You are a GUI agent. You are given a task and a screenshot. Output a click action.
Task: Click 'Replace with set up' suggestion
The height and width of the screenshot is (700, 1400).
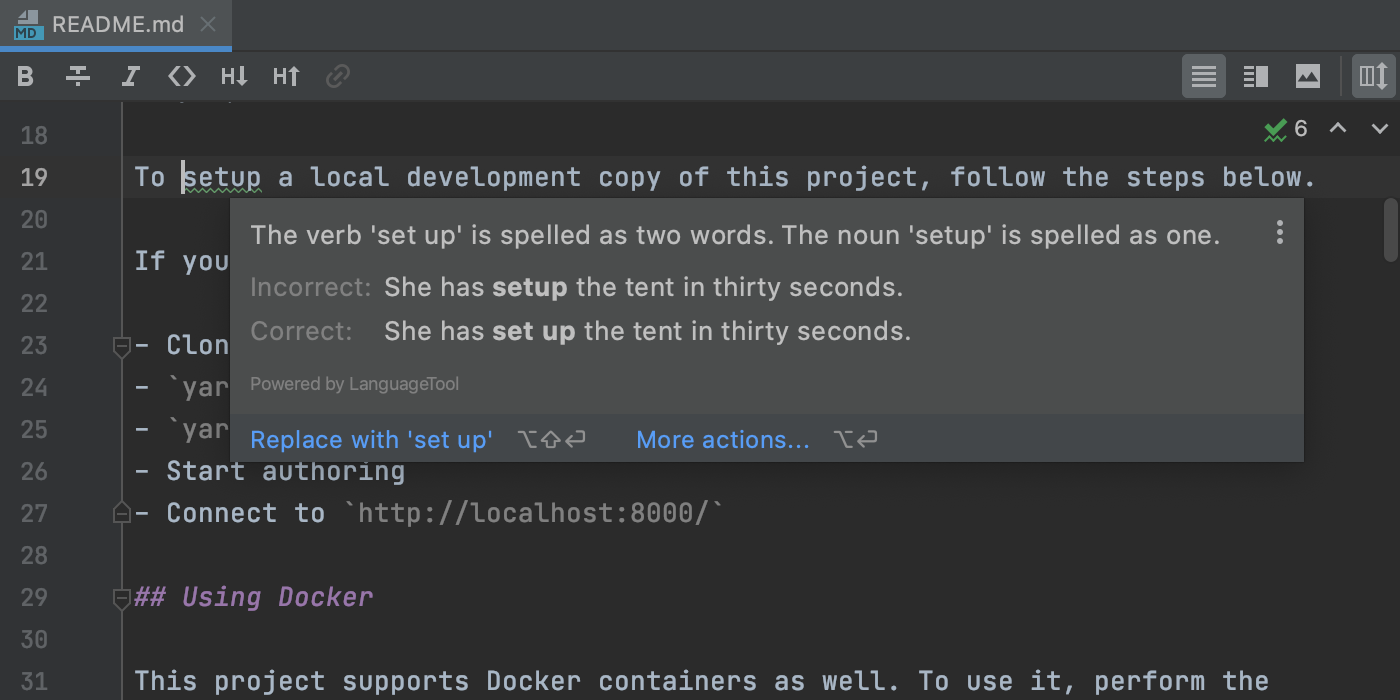click(371, 439)
